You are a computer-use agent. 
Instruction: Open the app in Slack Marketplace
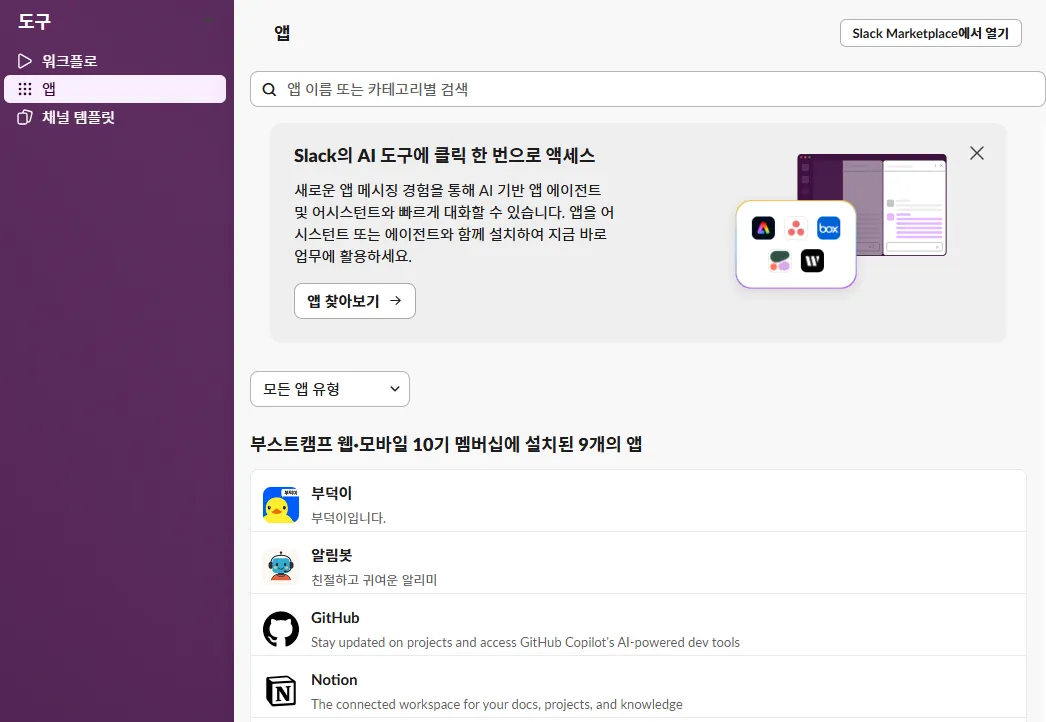click(931, 33)
